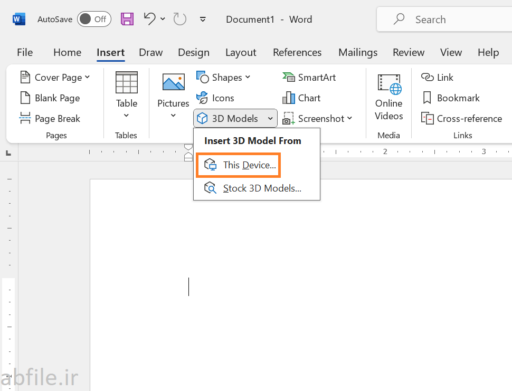Click the 3D Models cube icon

click(x=202, y=118)
